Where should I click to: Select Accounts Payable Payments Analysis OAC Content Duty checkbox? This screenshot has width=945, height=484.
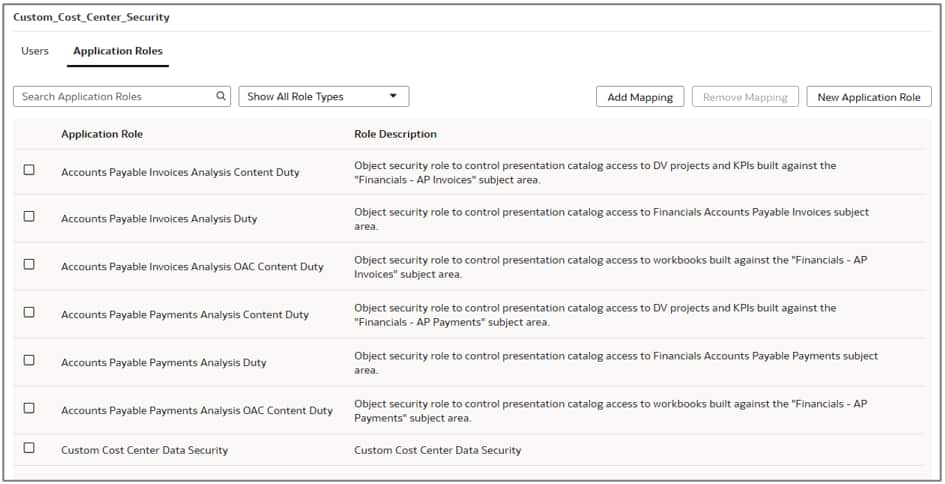pyautogui.click(x=29, y=408)
